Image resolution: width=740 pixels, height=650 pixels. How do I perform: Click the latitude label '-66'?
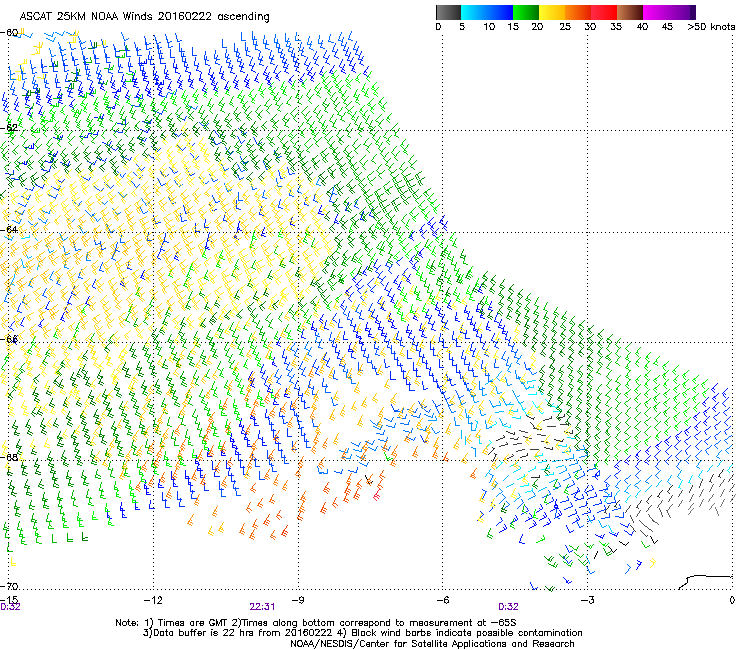tap(10, 339)
